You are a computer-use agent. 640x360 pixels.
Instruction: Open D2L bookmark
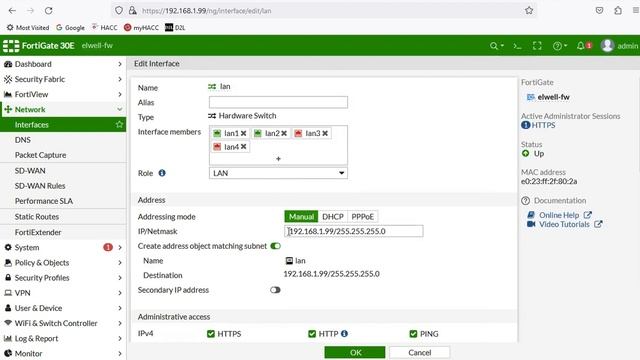click(175, 28)
